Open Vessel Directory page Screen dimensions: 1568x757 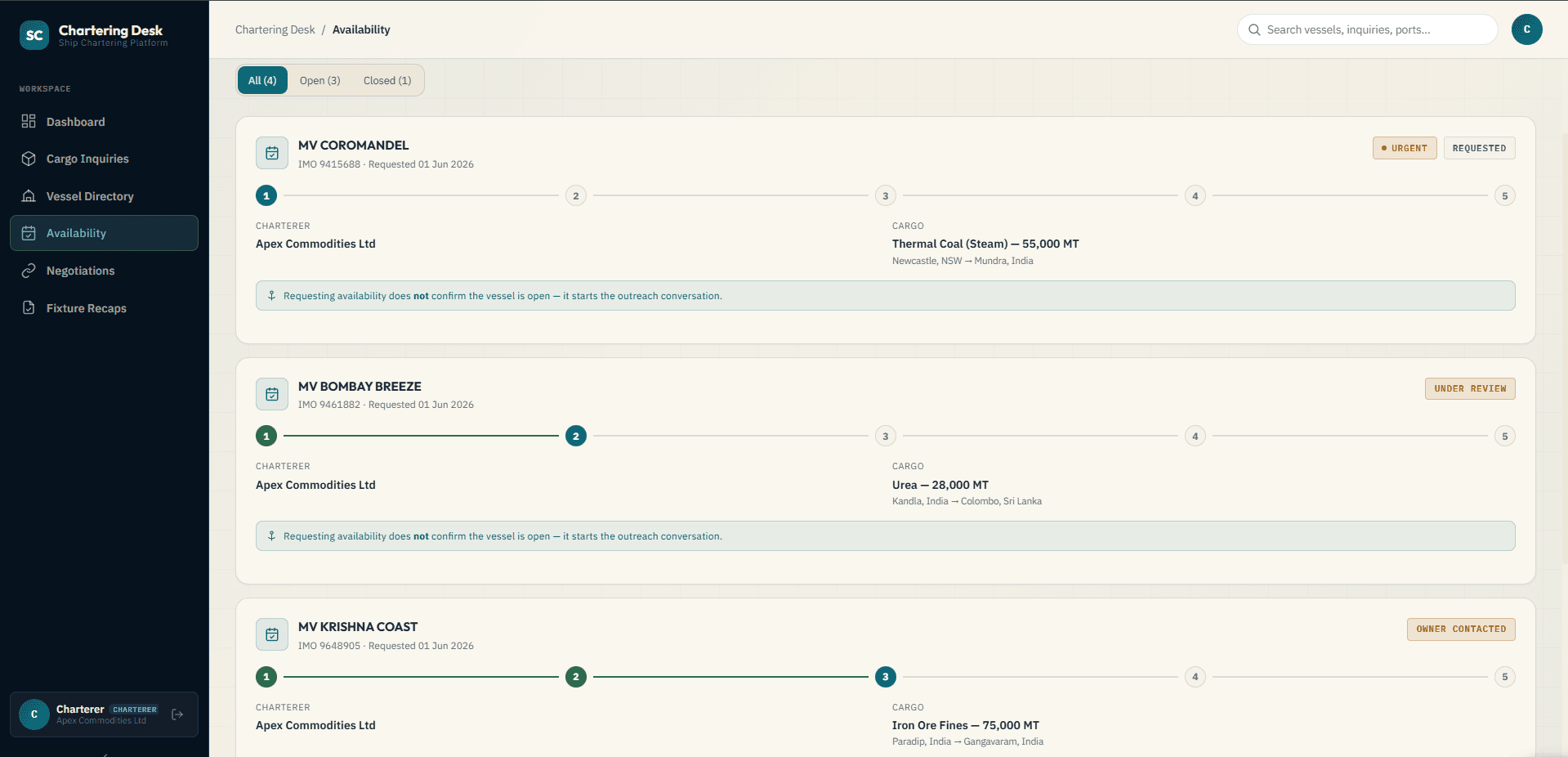[104, 196]
